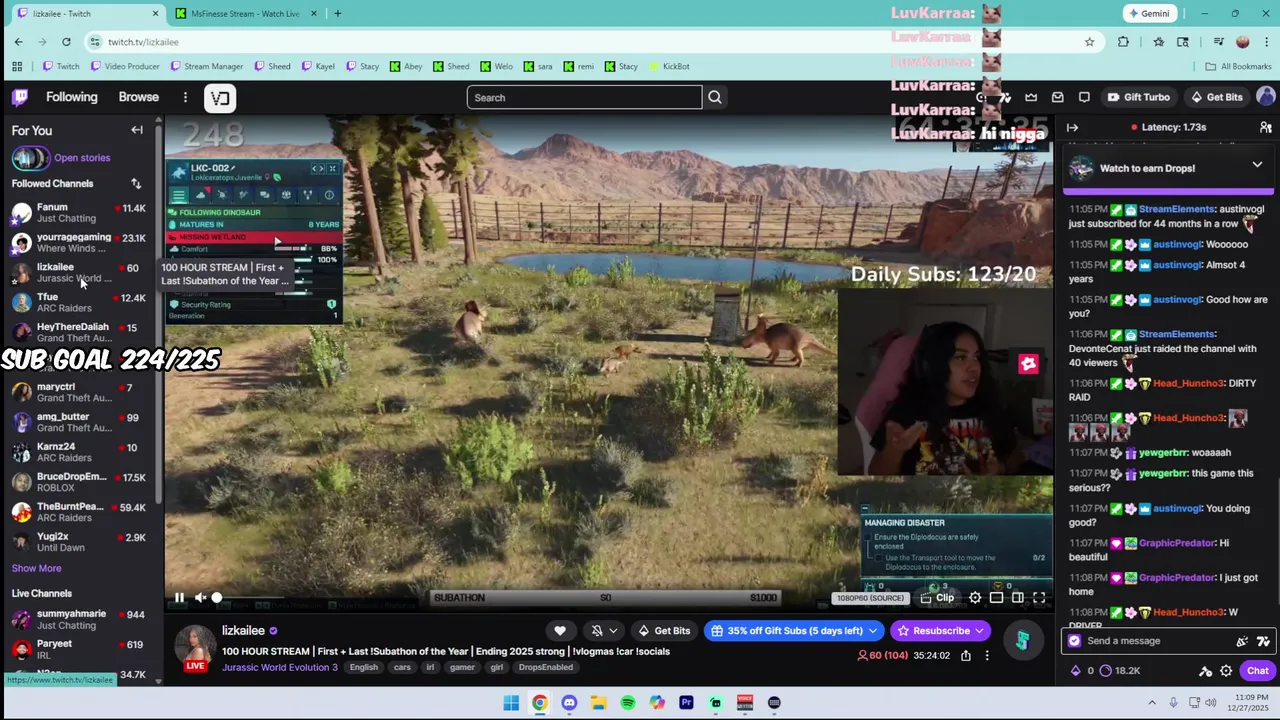This screenshot has height=720, width=1280.
Task: Open Chrome media controls icon
Action: click(1218, 42)
